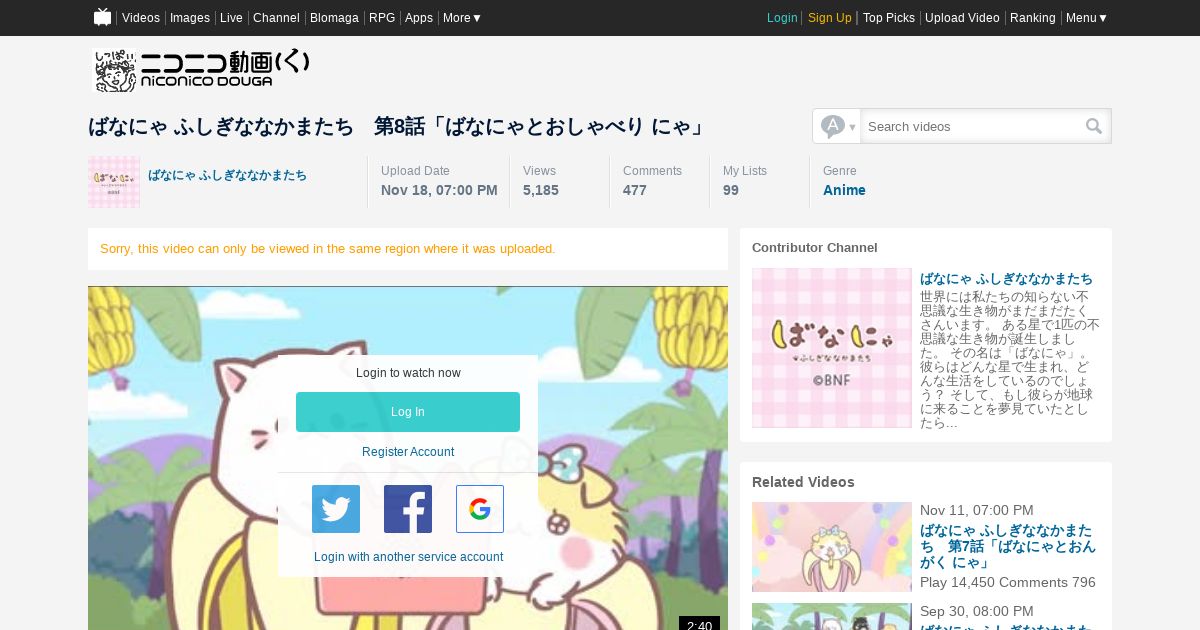The image size is (1200, 630).
Task: Click the Login link at top right
Action: tap(782, 18)
